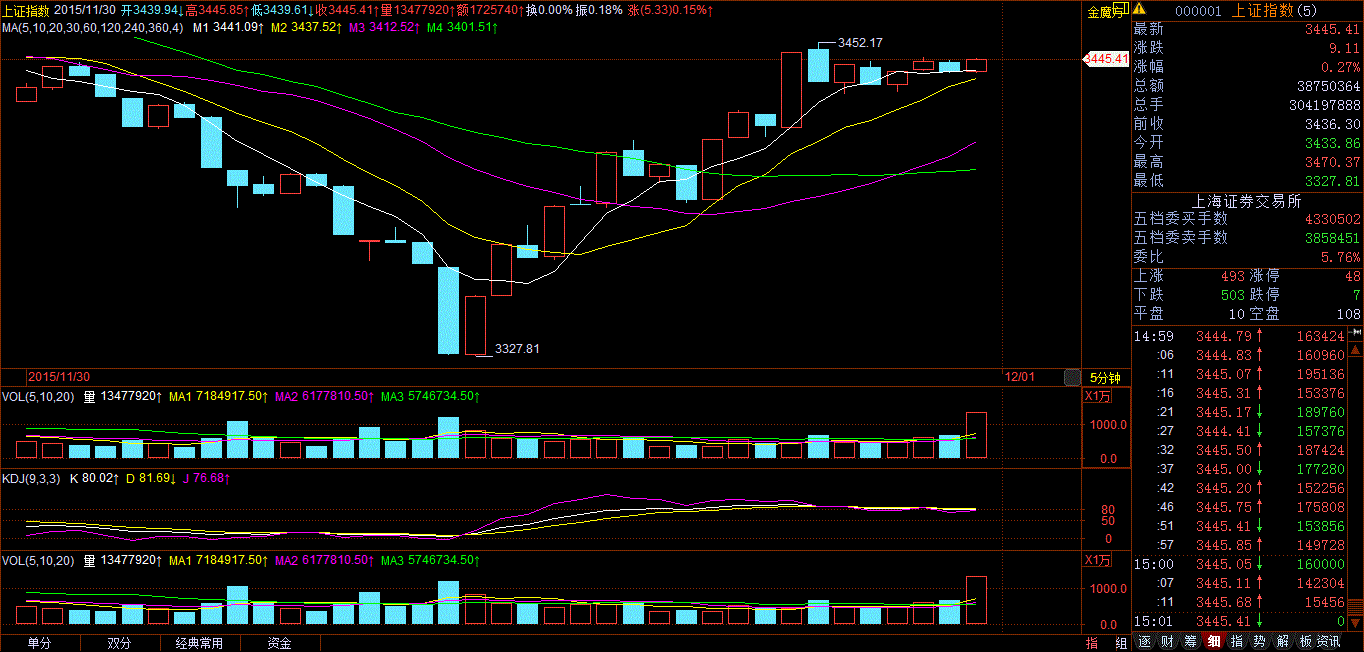Click the MA moving average parameters label
Viewport: 1364px width, 652px height.
[x=92, y=27]
